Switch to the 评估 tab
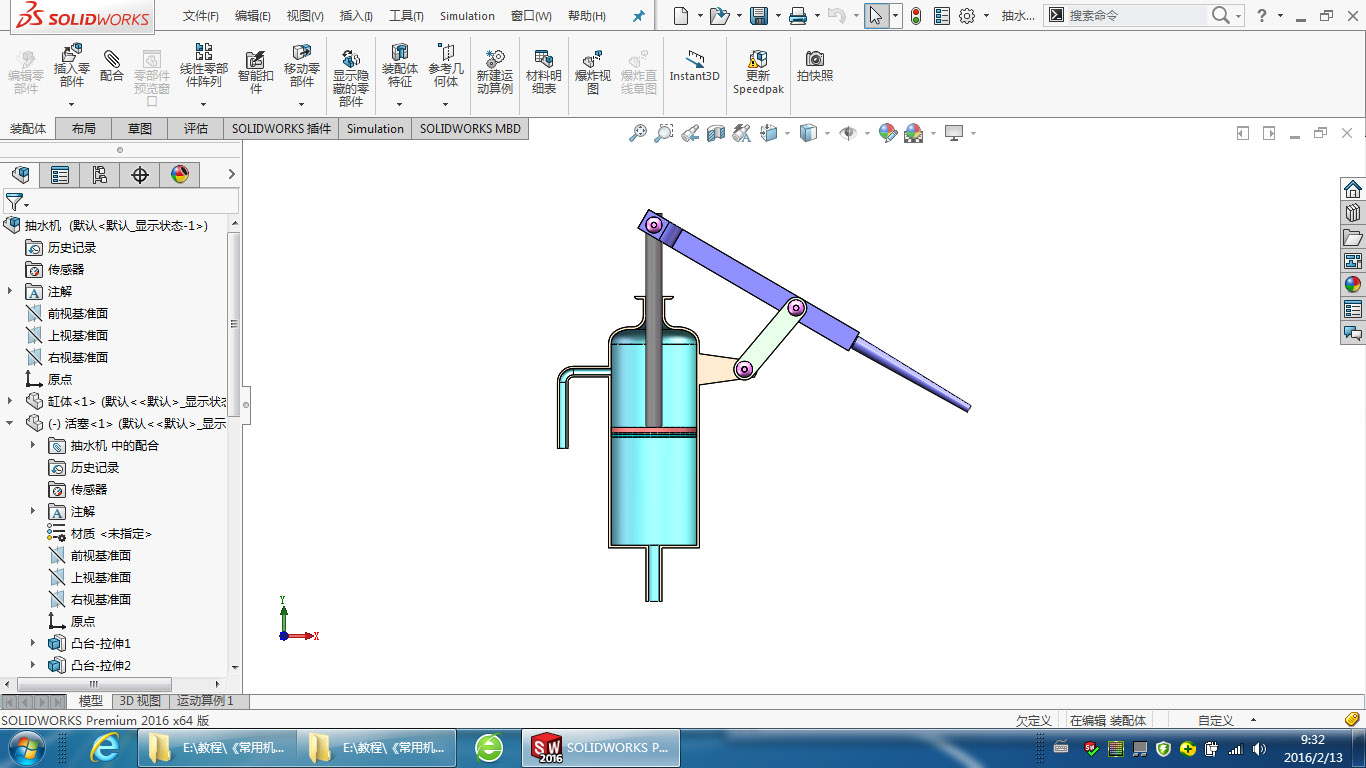Image resolution: width=1366 pixels, height=768 pixels. click(x=196, y=129)
